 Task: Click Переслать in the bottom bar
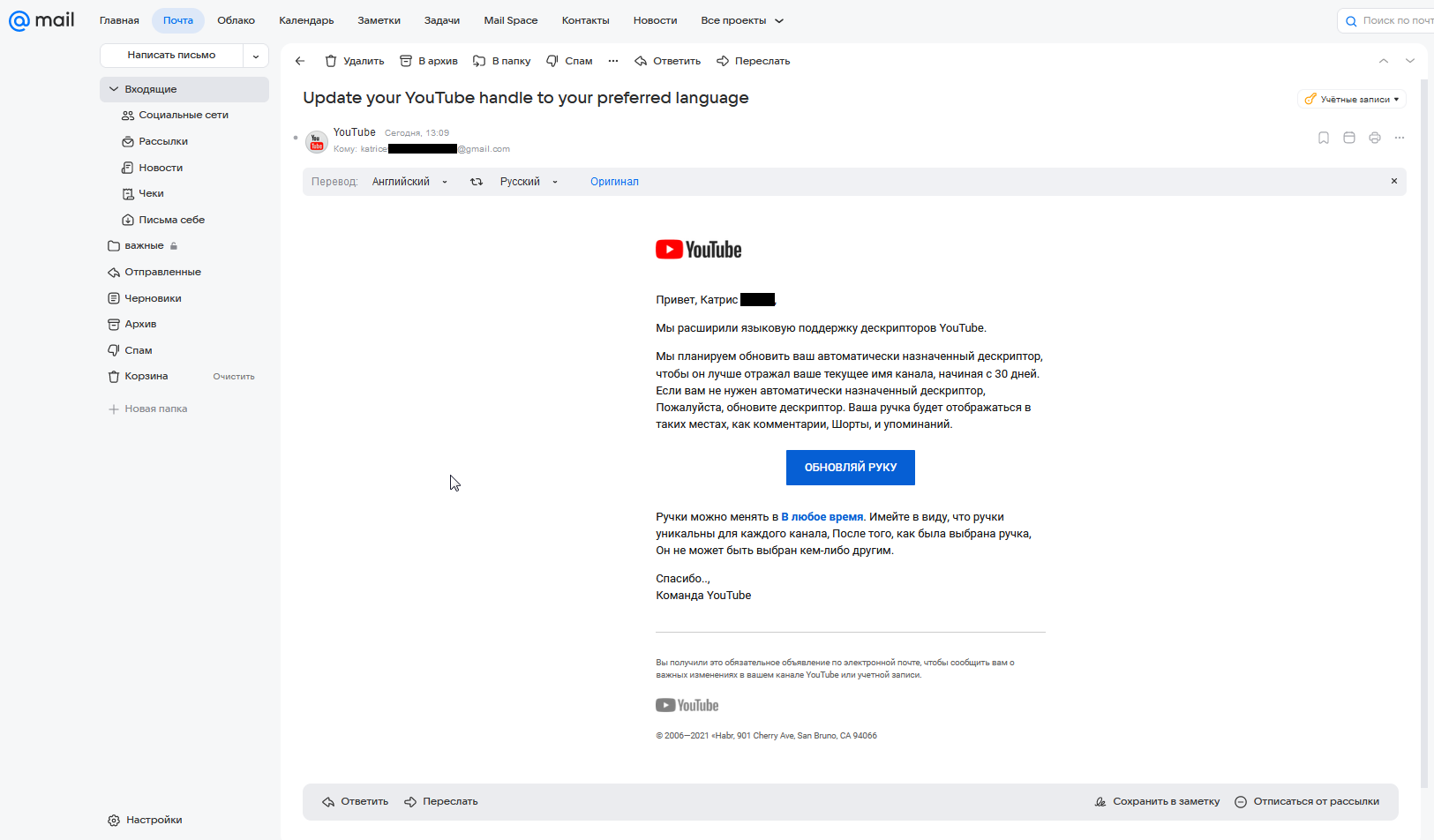441,801
